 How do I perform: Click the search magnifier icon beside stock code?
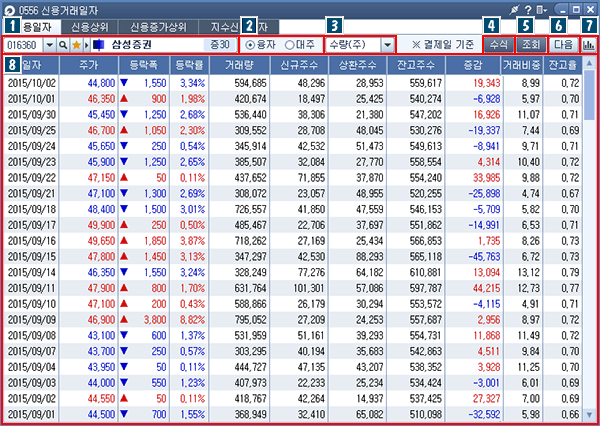(x=63, y=45)
